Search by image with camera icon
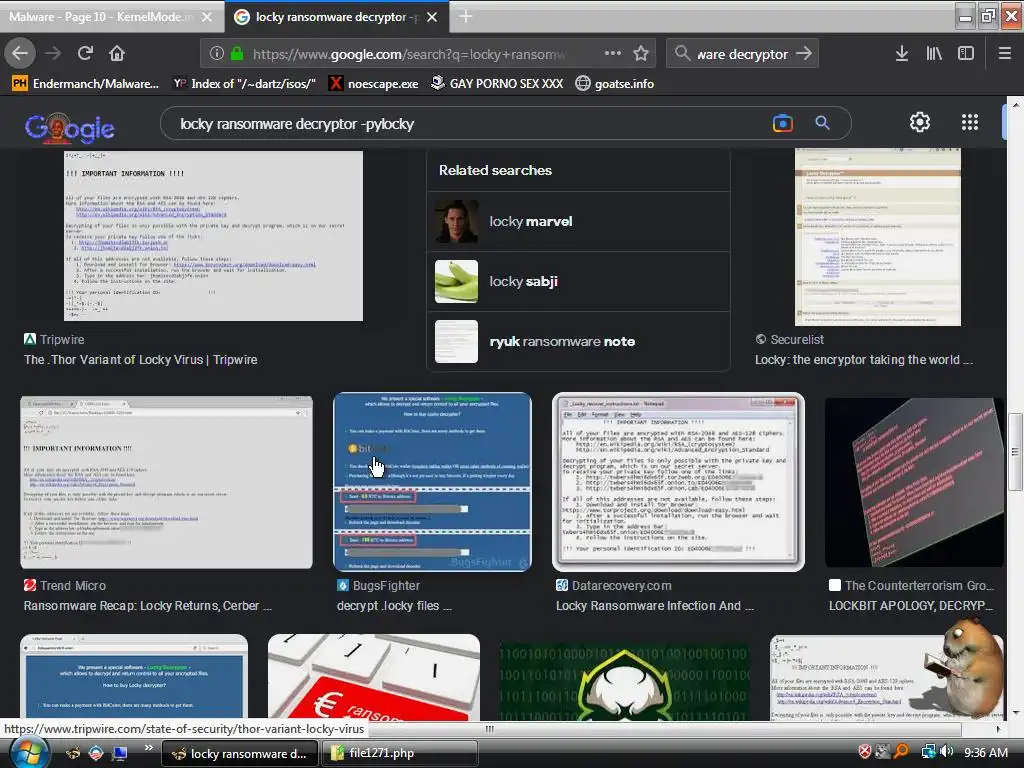Screen dimensions: 1024x768 pyautogui.click(x=782, y=123)
